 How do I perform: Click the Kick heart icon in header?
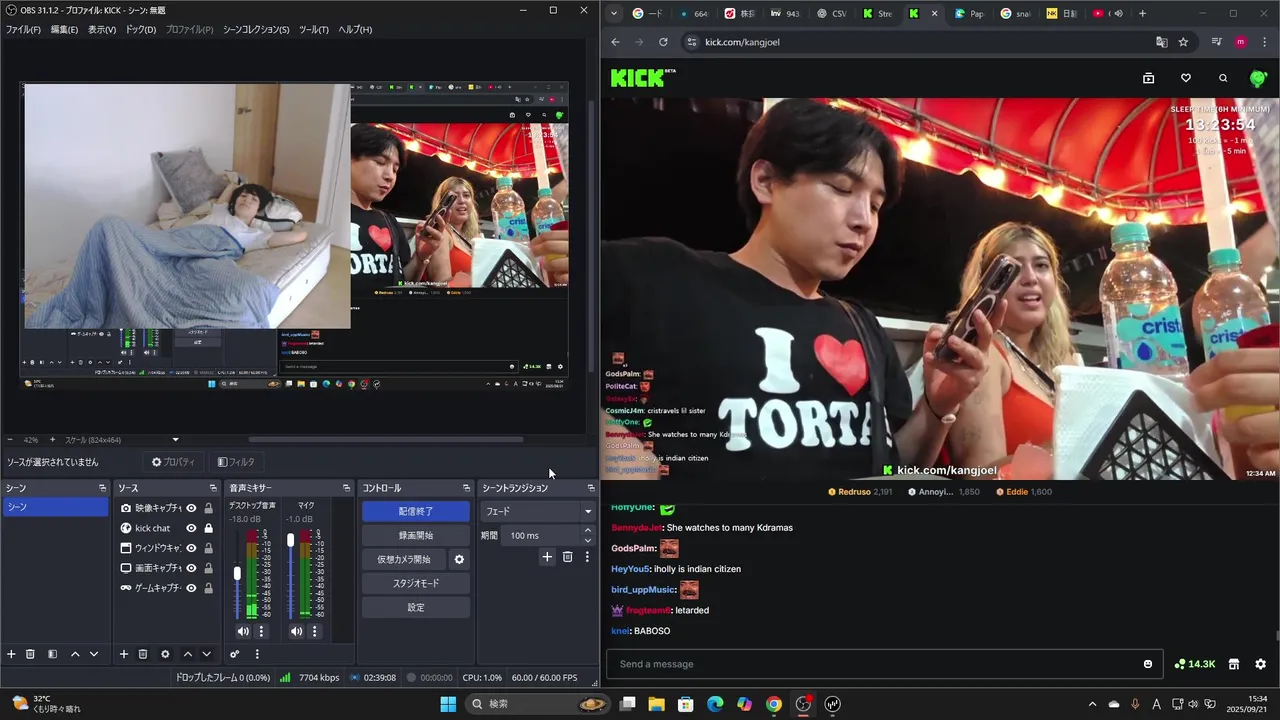coord(1186,78)
